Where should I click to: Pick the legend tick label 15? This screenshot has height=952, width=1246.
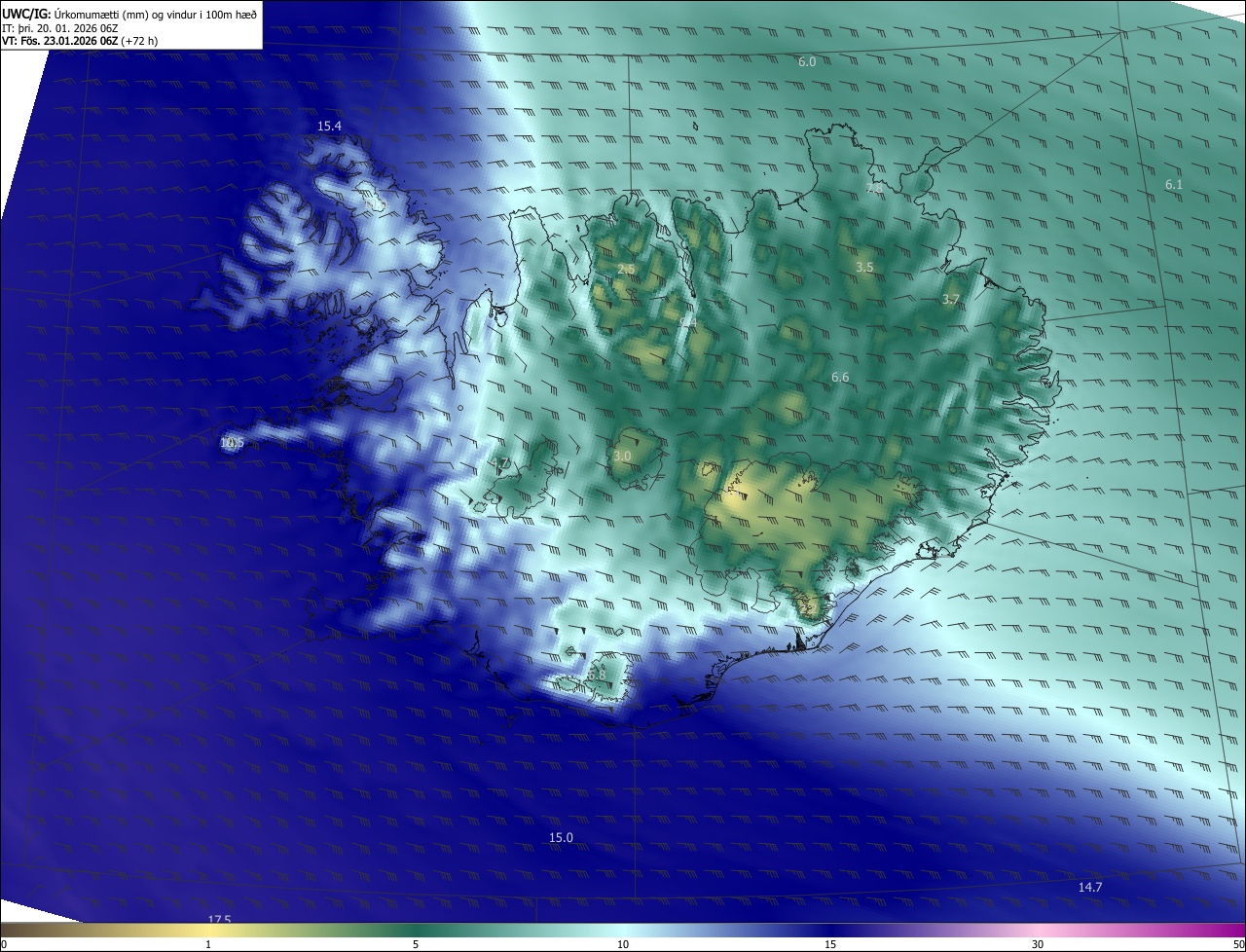(x=830, y=945)
